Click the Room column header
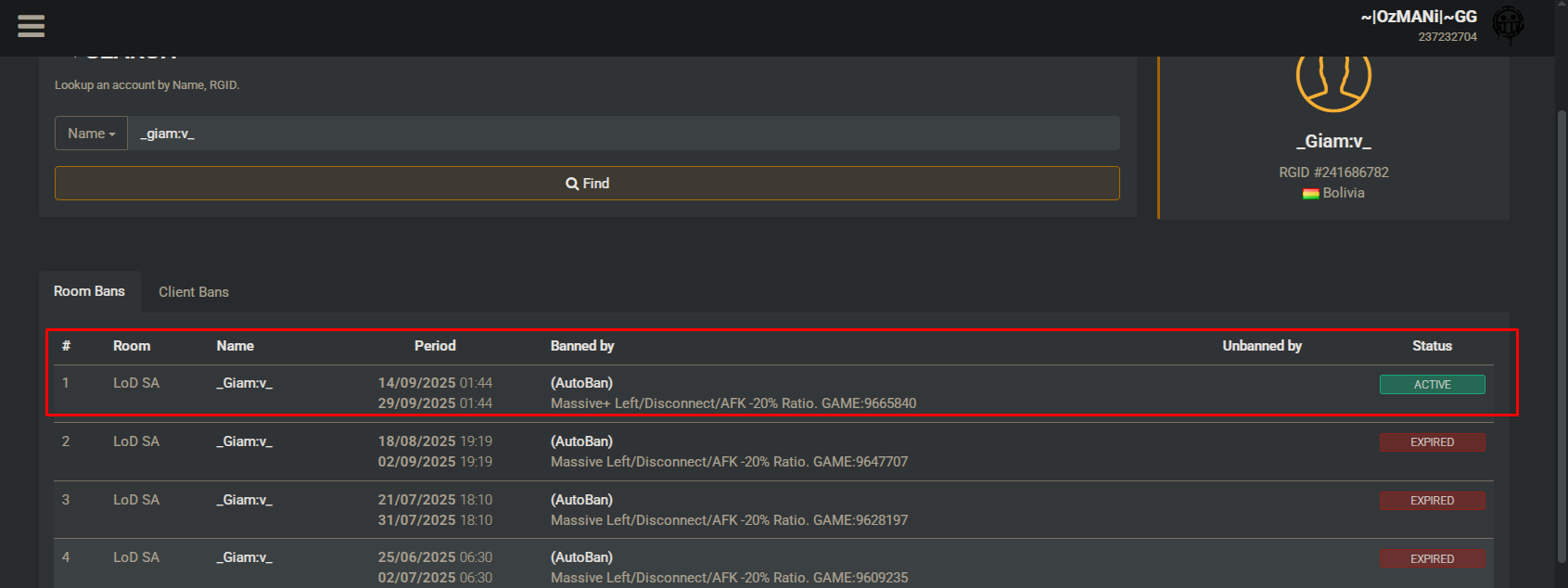Image resolution: width=1568 pixels, height=588 pixels. point(132,346)
